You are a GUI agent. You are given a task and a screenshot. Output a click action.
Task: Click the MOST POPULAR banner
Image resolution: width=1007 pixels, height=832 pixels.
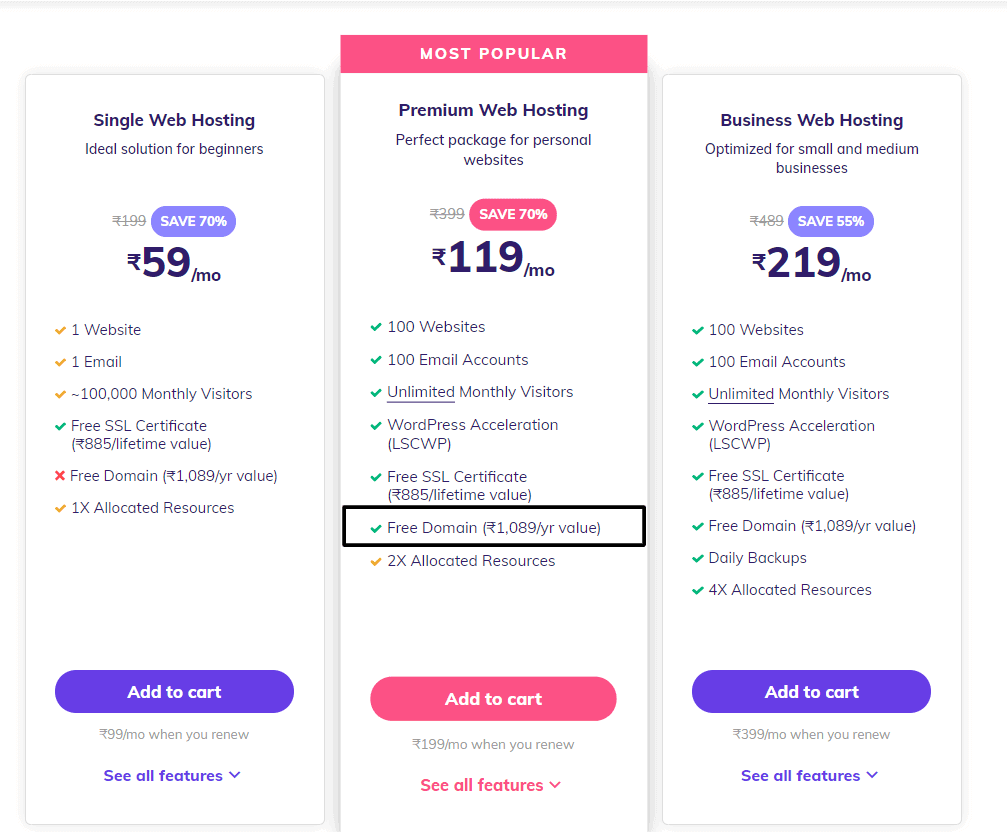[494, 54]
